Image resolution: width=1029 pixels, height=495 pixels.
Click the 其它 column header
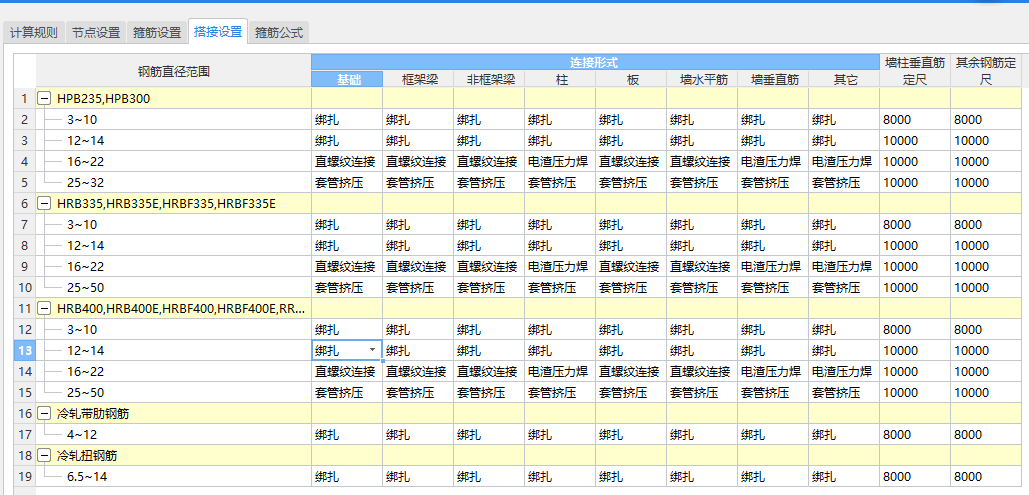[844, 79]
